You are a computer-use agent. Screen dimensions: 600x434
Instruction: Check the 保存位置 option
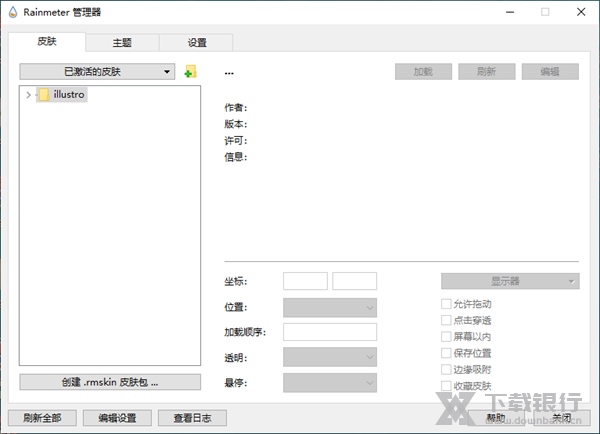coord(446,353)
